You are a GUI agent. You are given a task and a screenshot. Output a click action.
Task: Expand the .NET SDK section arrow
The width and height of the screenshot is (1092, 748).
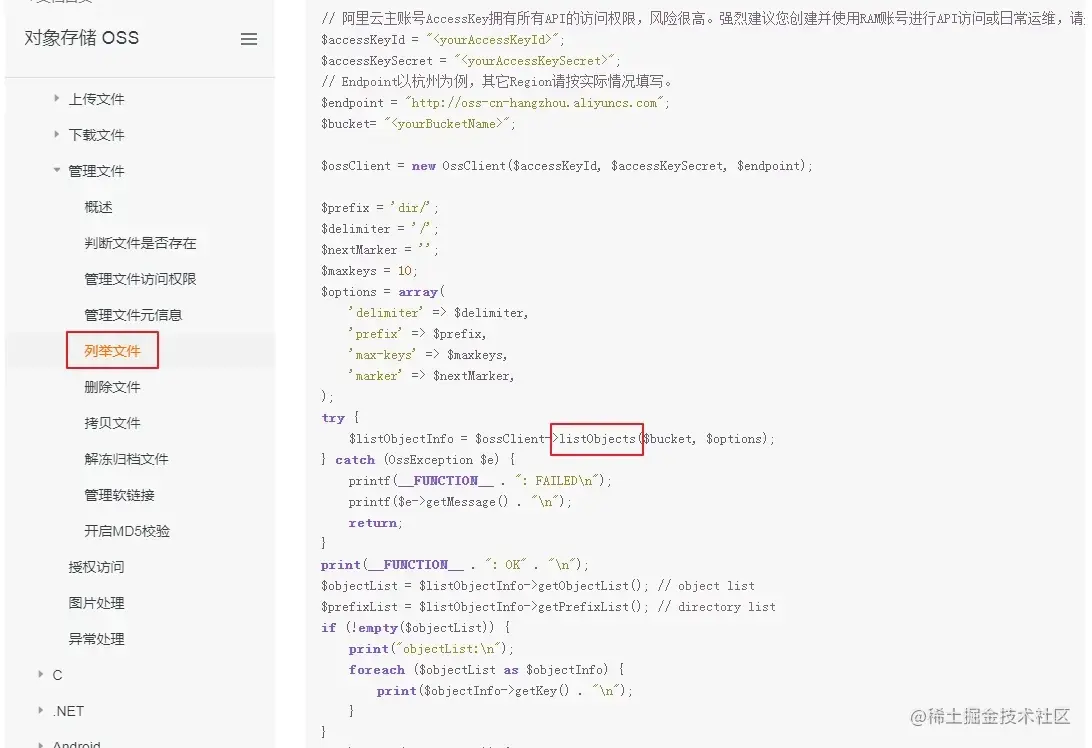(40, 710)
